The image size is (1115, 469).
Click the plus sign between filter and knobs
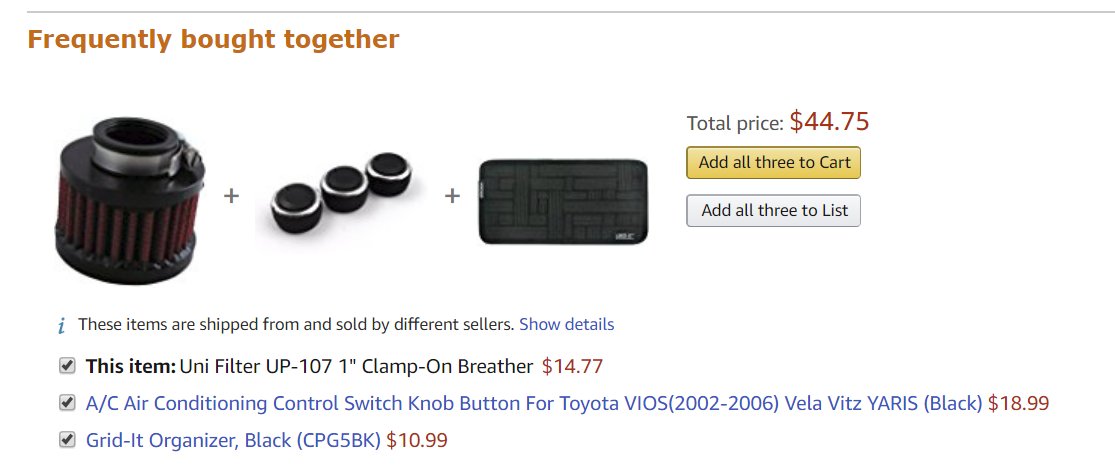(x=231, y=195)
